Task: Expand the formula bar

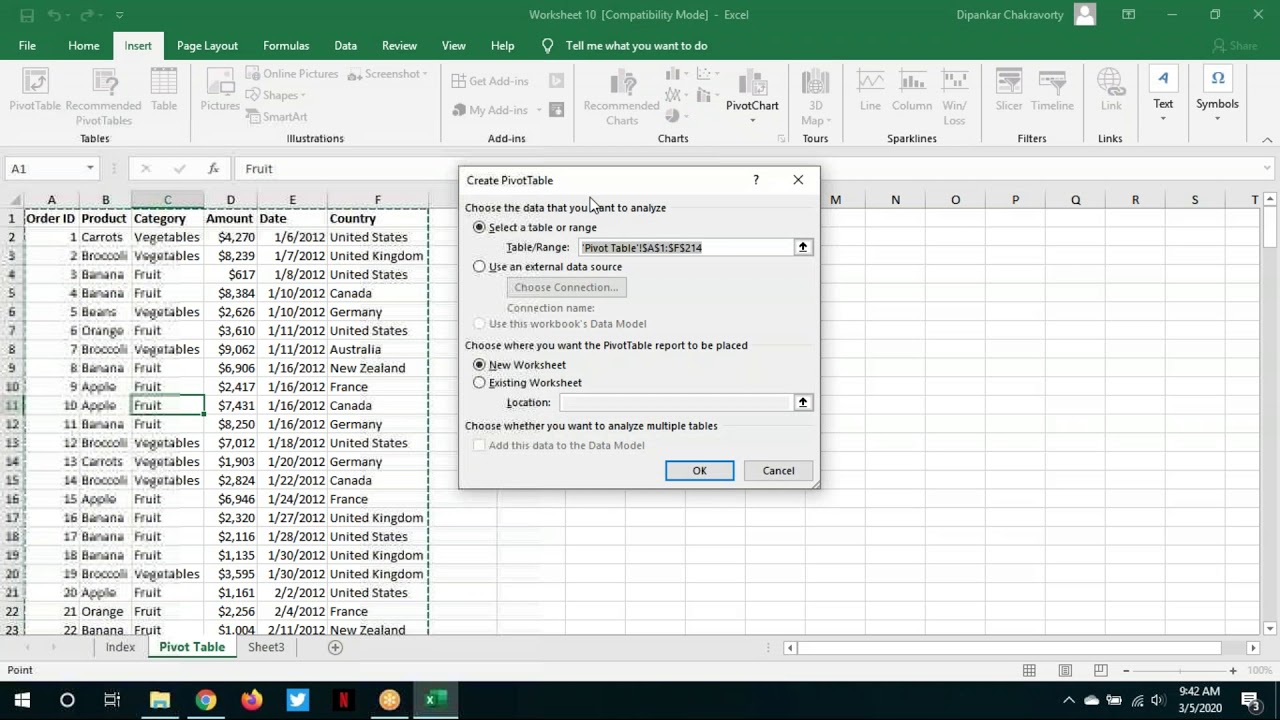Action: [x=1268, y=169]
